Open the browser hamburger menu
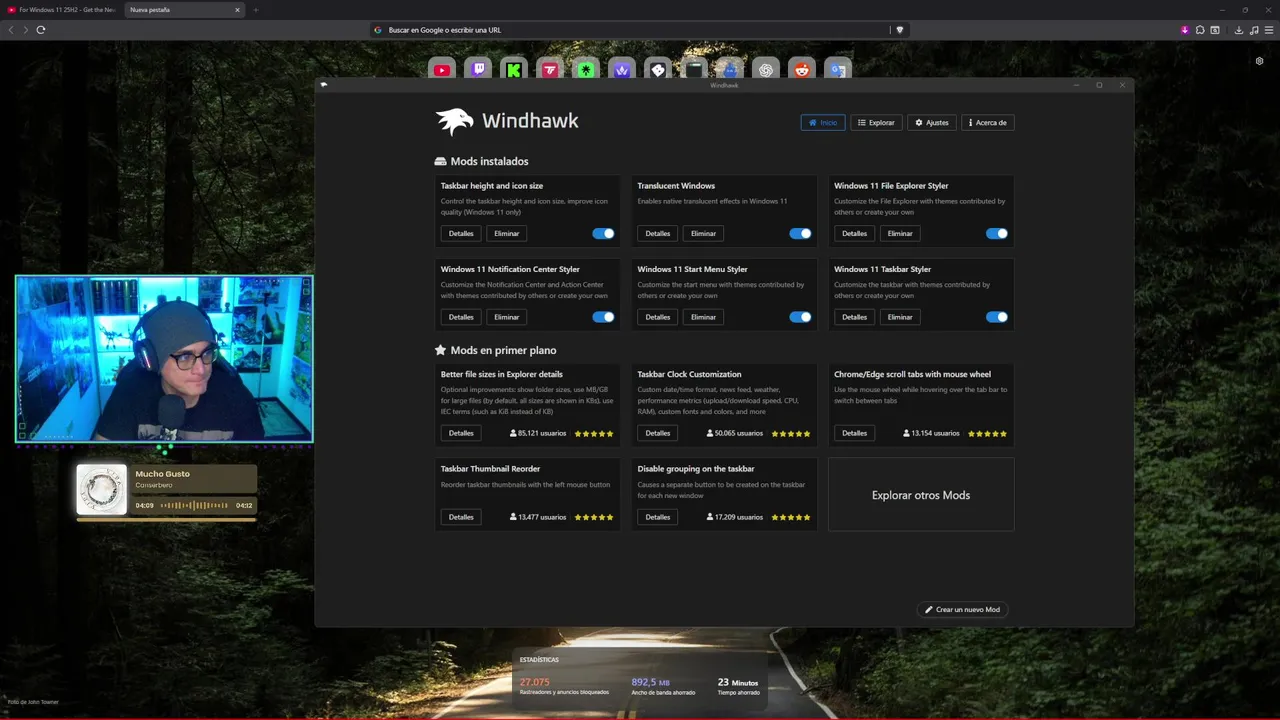The height and width of the screenshot is (720, 1280). coord(1268,30)
